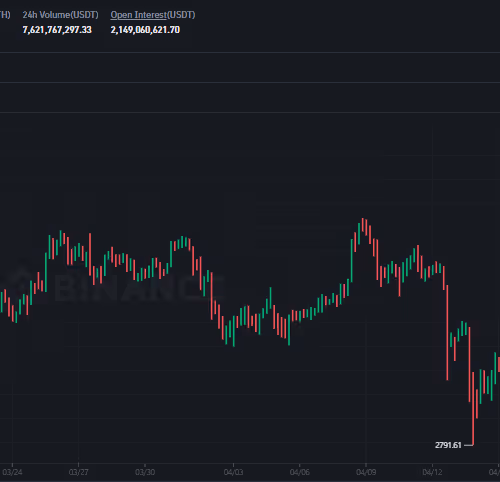Click the long red candle after 04/12

(447, 333)
